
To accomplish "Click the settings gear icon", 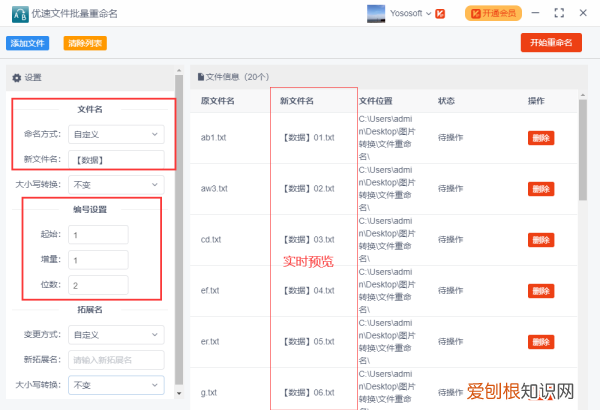I will tap(16, 78).
